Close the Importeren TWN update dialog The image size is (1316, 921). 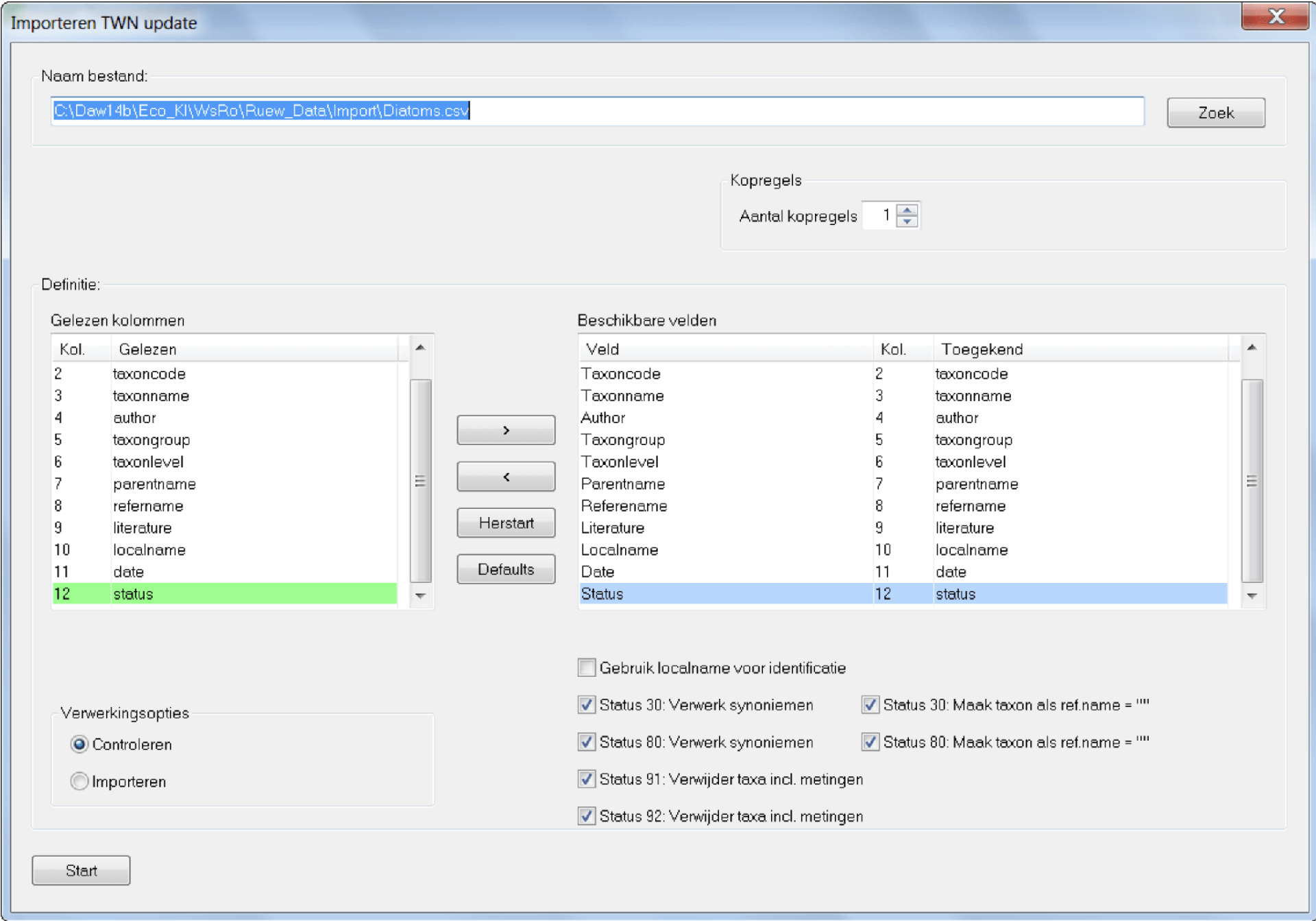1276,16
